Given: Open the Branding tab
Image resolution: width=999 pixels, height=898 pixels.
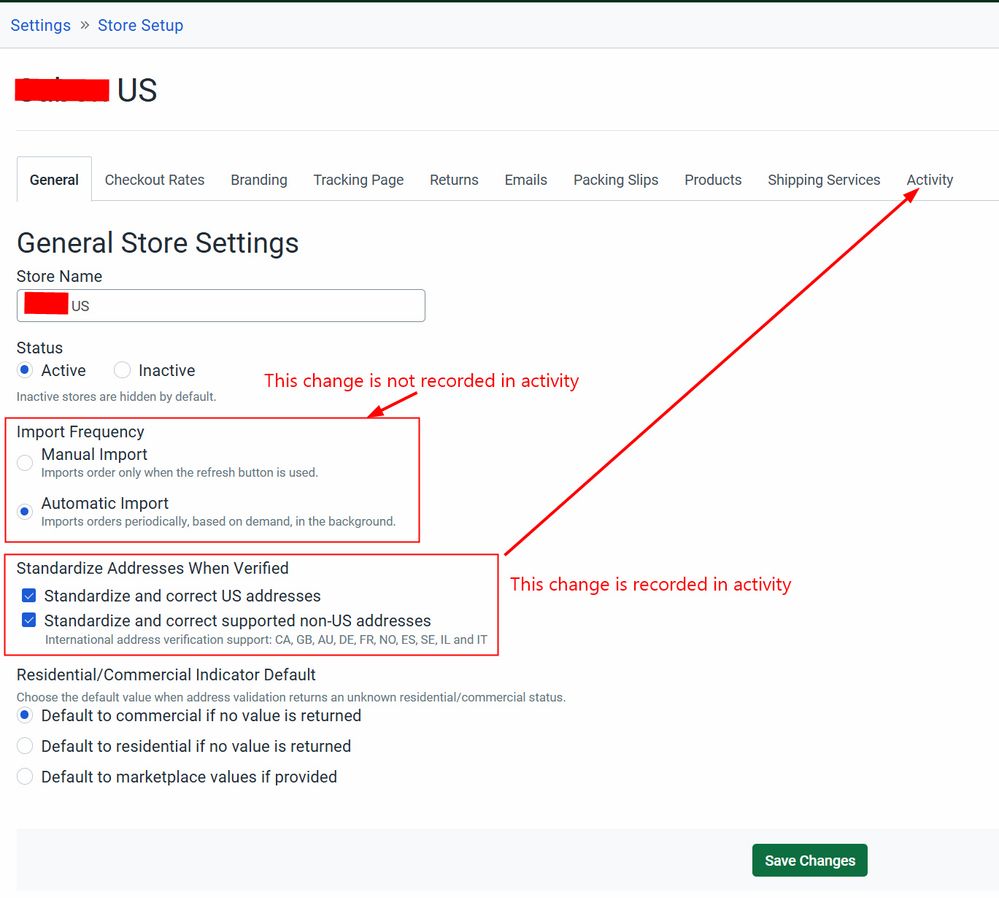Looking at the screenshot, I should (x=259, y=180).
